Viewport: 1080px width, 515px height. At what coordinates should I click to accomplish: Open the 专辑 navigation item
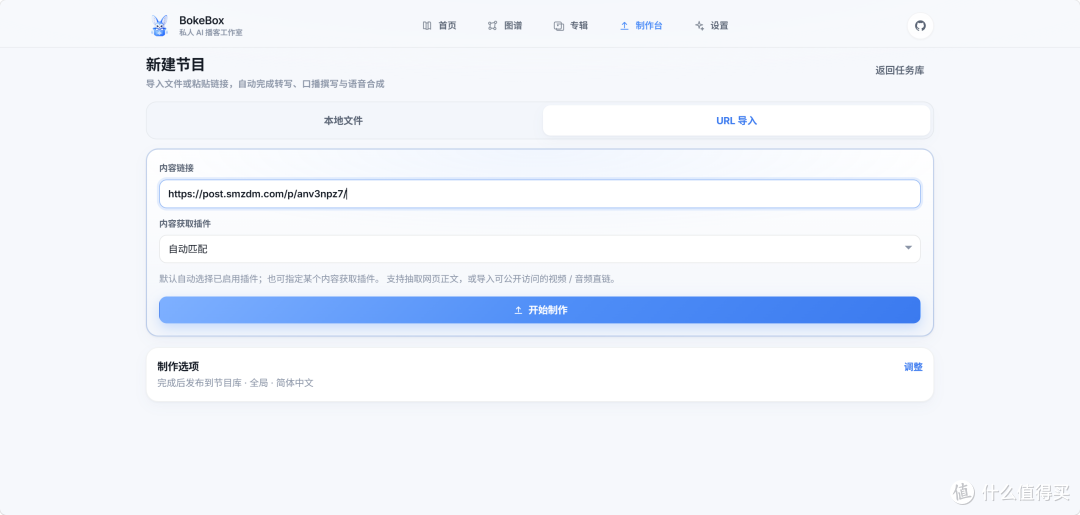click(x=571, y=25)
